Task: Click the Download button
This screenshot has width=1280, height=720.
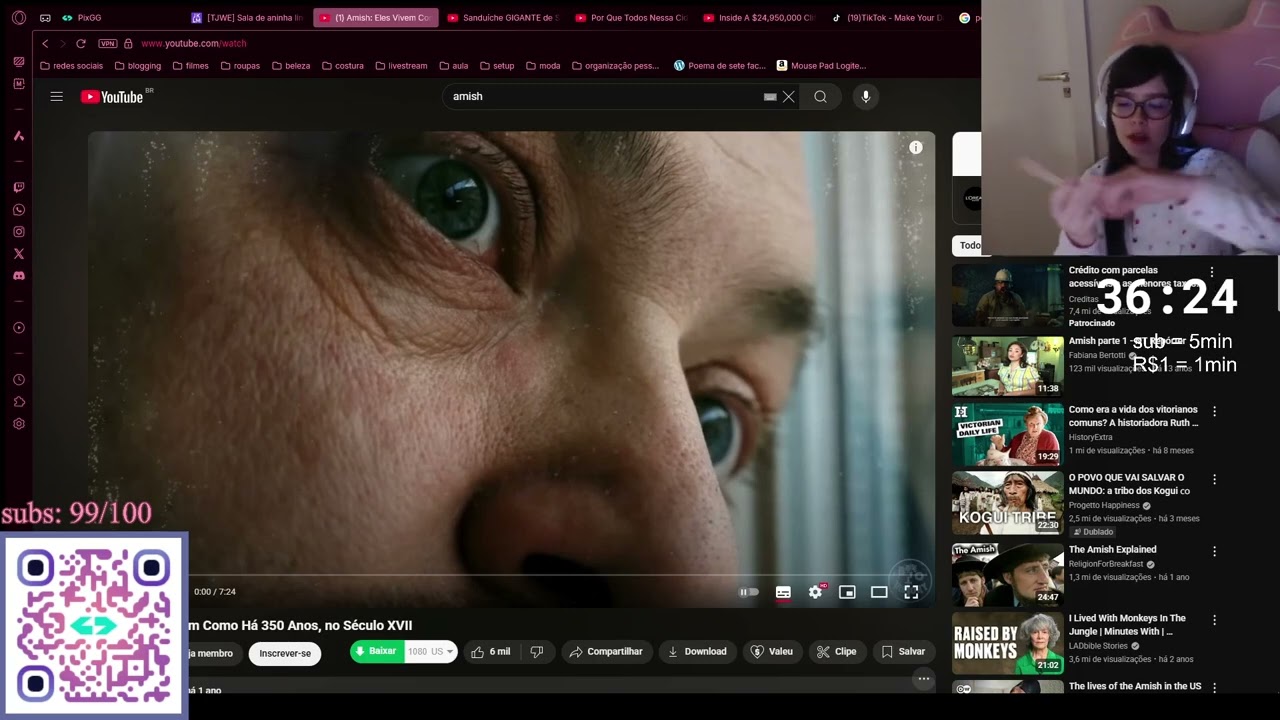Action: 697,652
